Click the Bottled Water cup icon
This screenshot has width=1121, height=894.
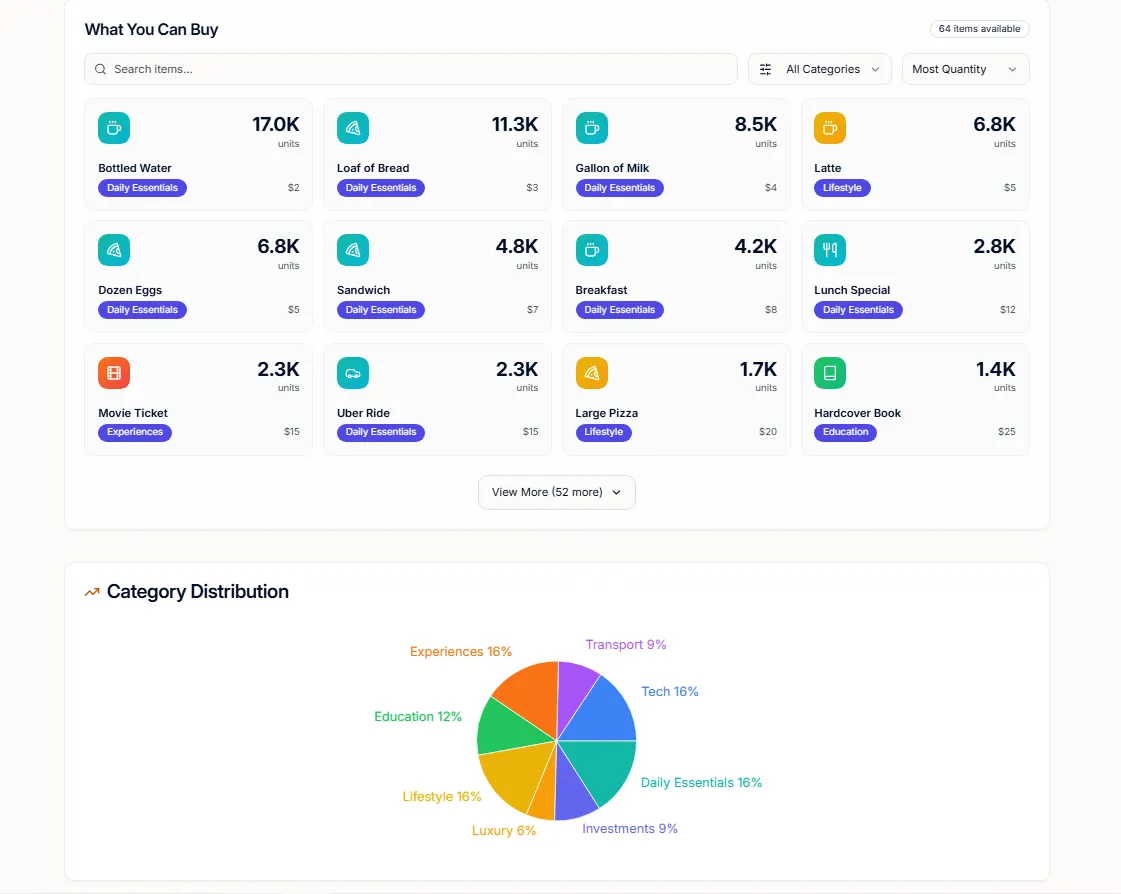(114, 128)
